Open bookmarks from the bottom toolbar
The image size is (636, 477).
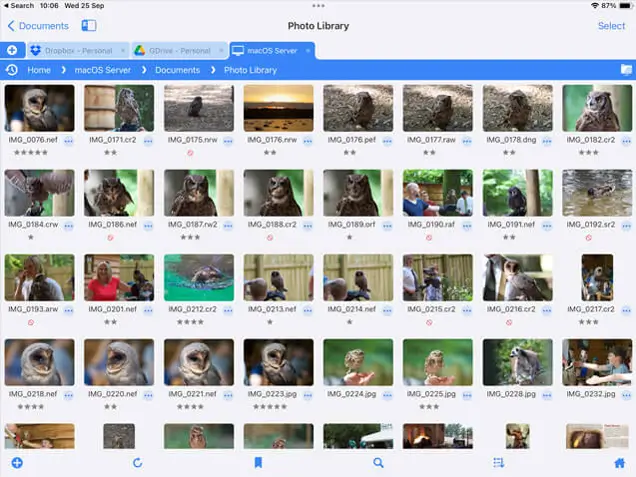tap(258, 463)
